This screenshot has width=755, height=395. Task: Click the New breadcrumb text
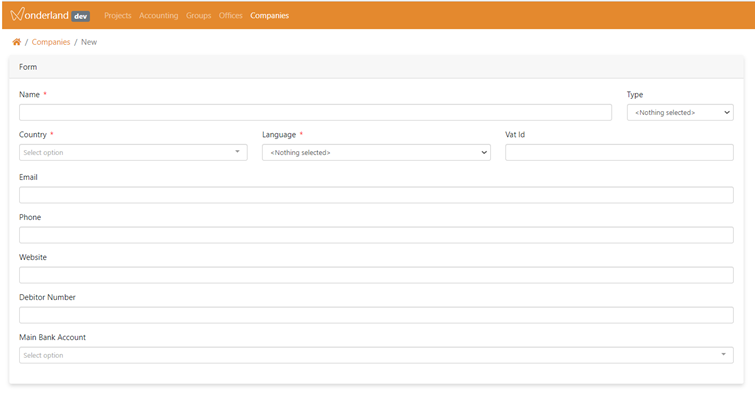[x=89, y=42]
